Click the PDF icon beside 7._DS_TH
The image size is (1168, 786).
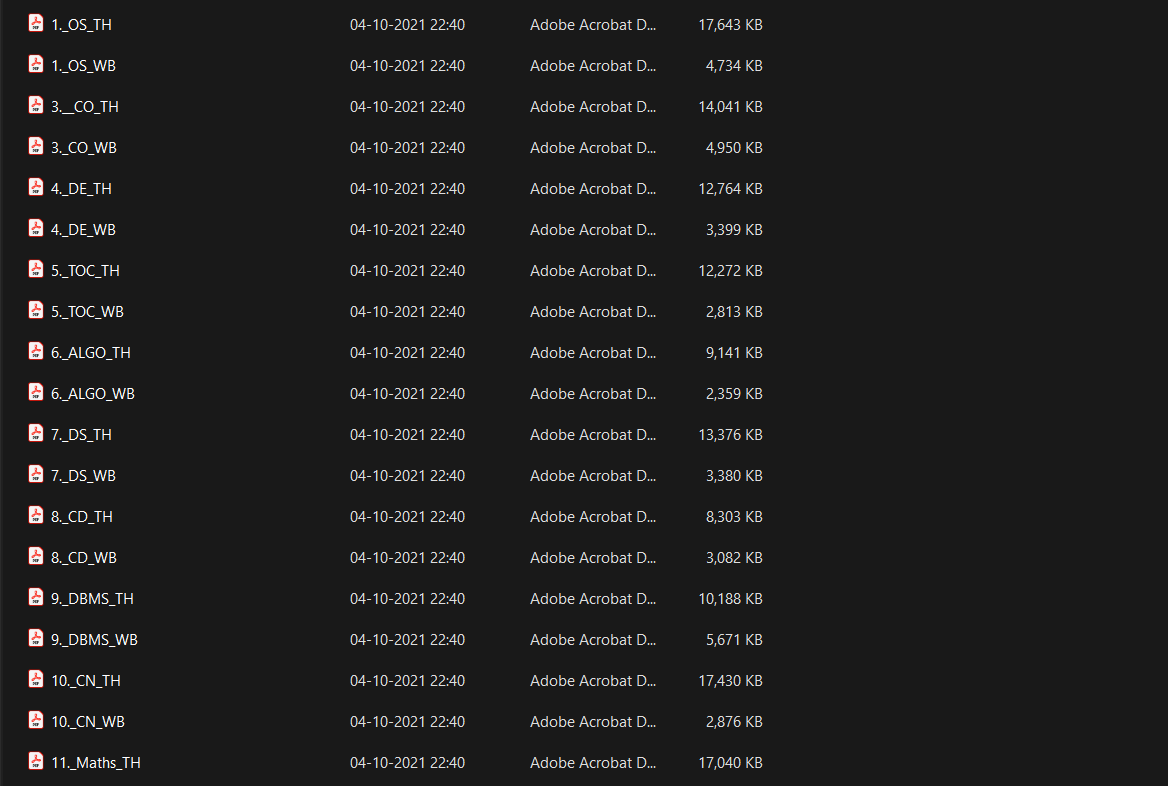[36, 434]
